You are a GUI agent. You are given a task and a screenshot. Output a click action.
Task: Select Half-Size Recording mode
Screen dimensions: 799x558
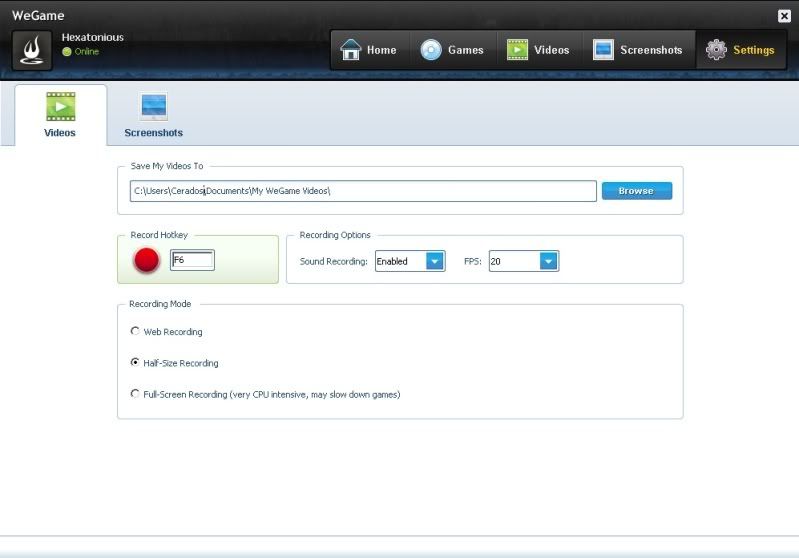pos(135,362)
